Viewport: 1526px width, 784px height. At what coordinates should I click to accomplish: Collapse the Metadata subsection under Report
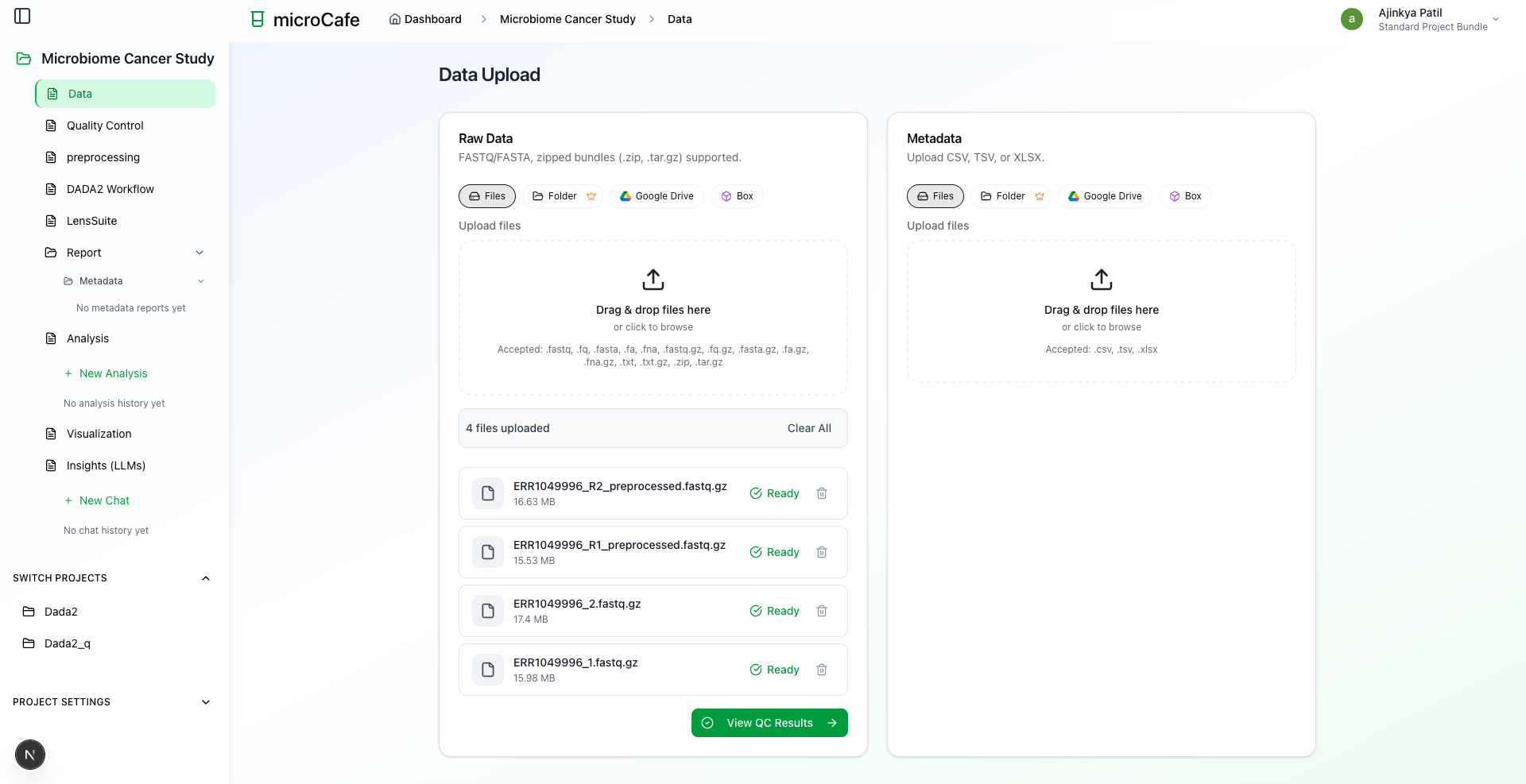pos(200,280)
